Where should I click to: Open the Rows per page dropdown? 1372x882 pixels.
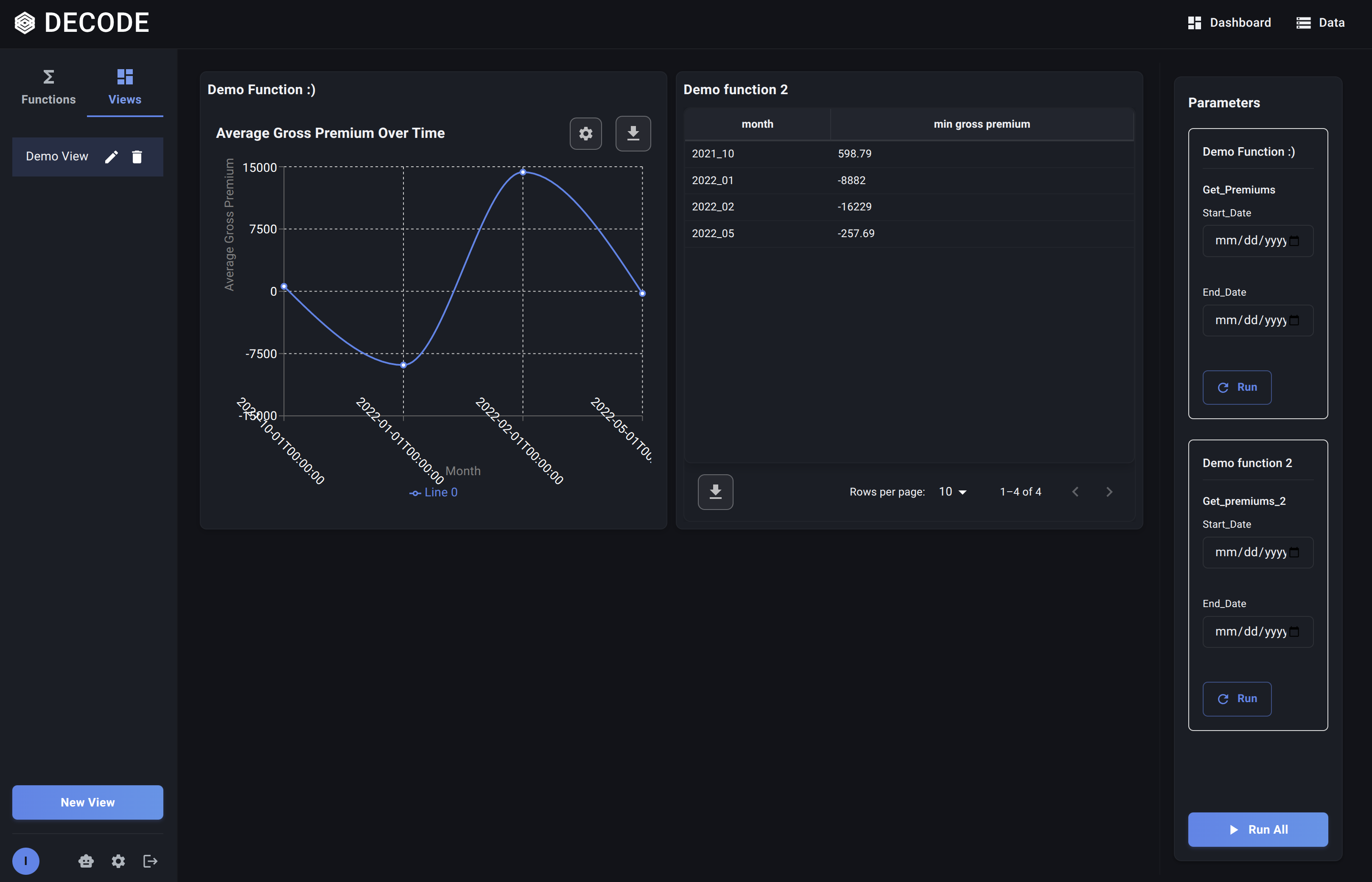(x=953, y=492)
